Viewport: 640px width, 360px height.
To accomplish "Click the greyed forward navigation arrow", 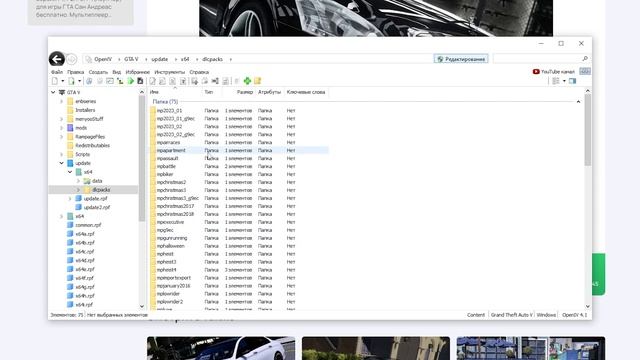I will (x=71, y=59).
